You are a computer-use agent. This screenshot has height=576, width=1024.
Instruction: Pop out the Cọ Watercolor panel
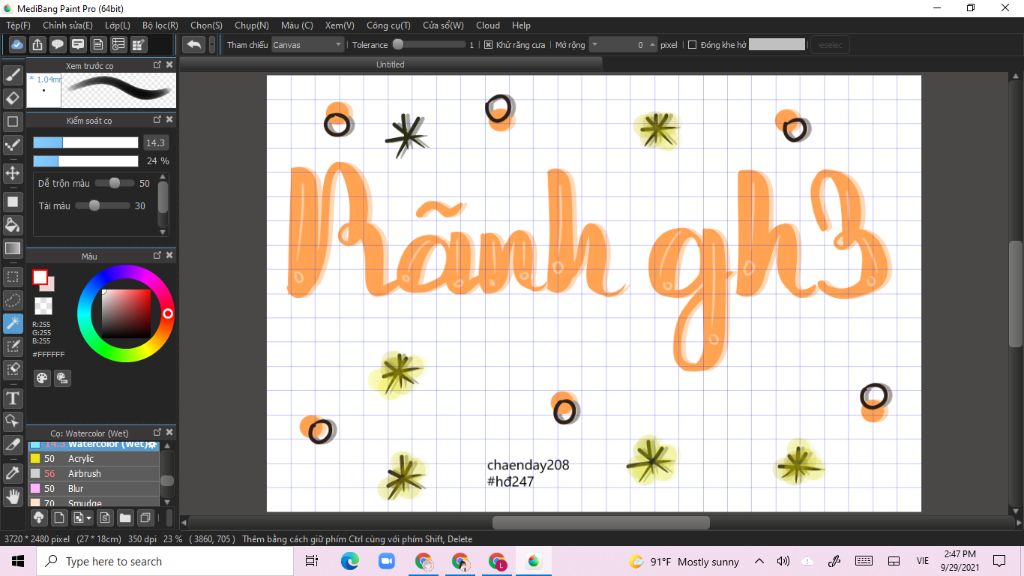pos(157,432)
